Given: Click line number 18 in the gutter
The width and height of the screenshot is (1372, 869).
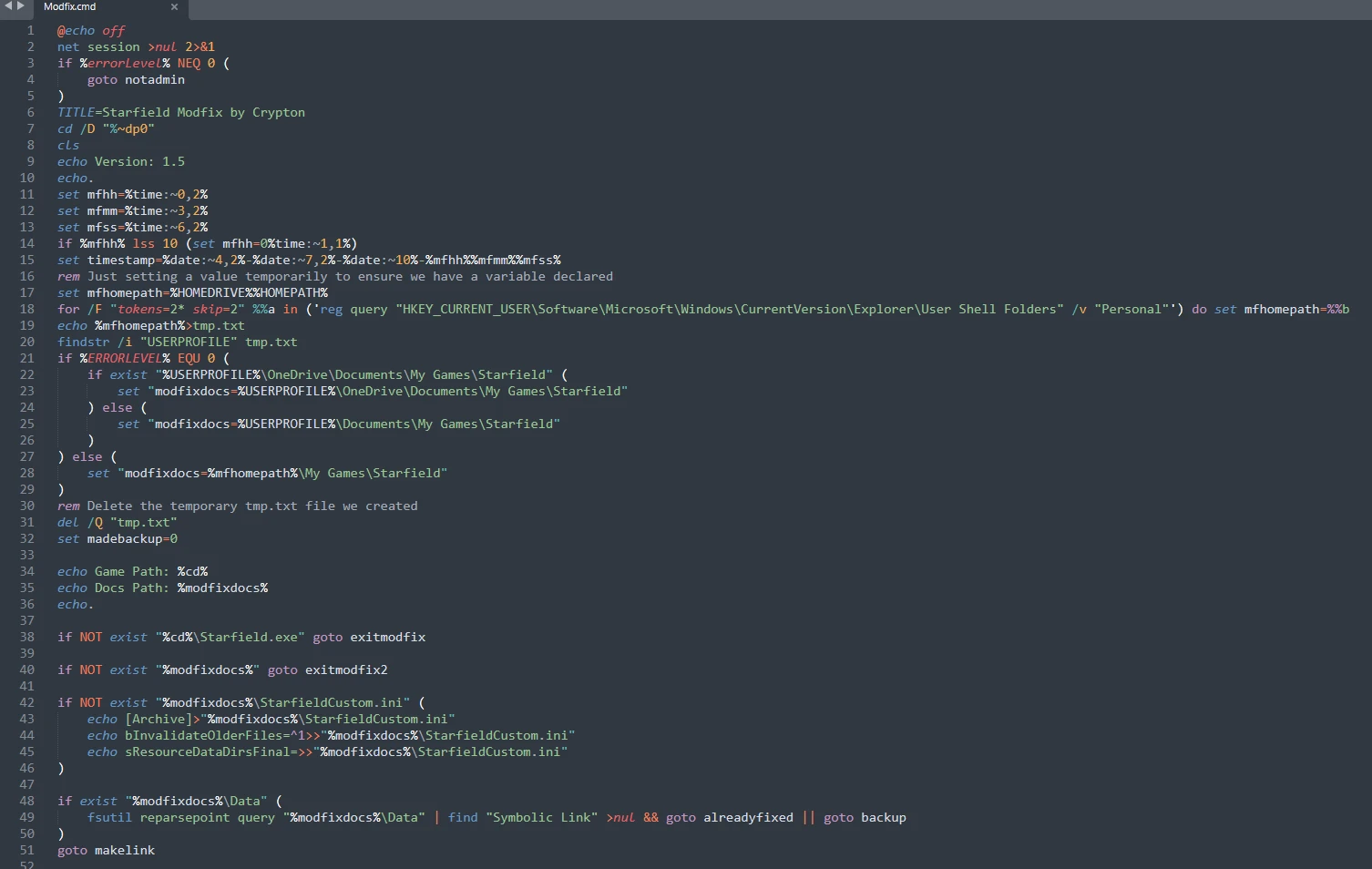Looking at the screenshot, I should 27,310.
